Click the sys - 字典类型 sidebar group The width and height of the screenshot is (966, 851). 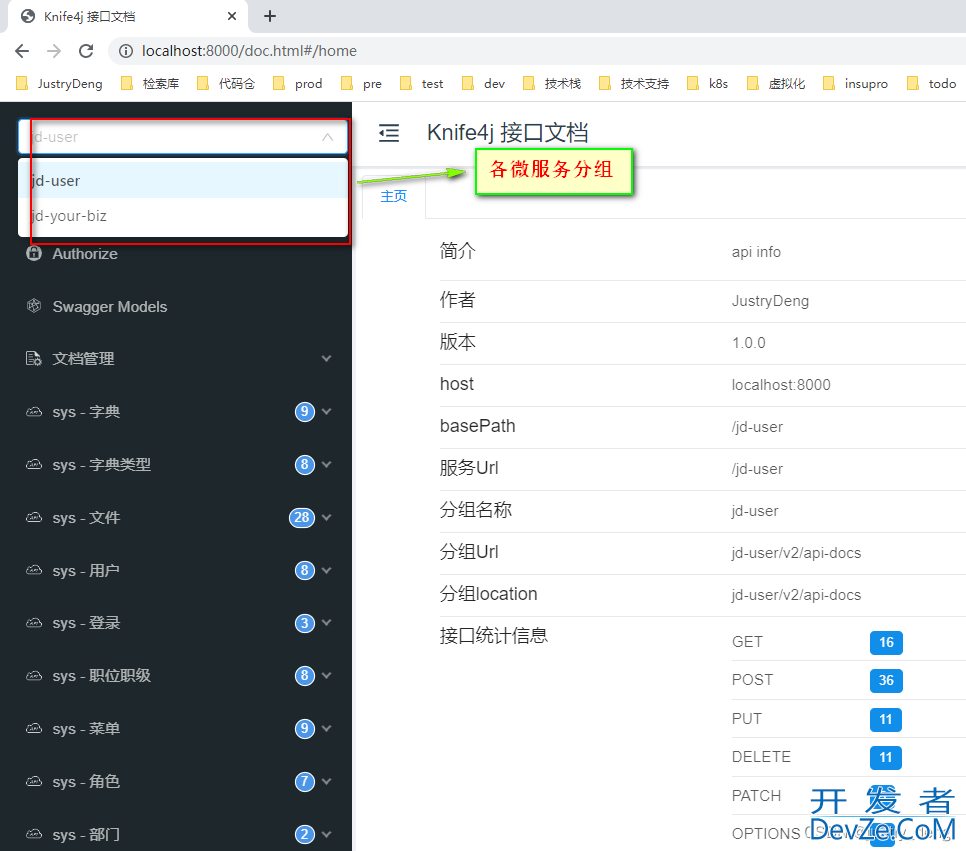coord(176,465)
